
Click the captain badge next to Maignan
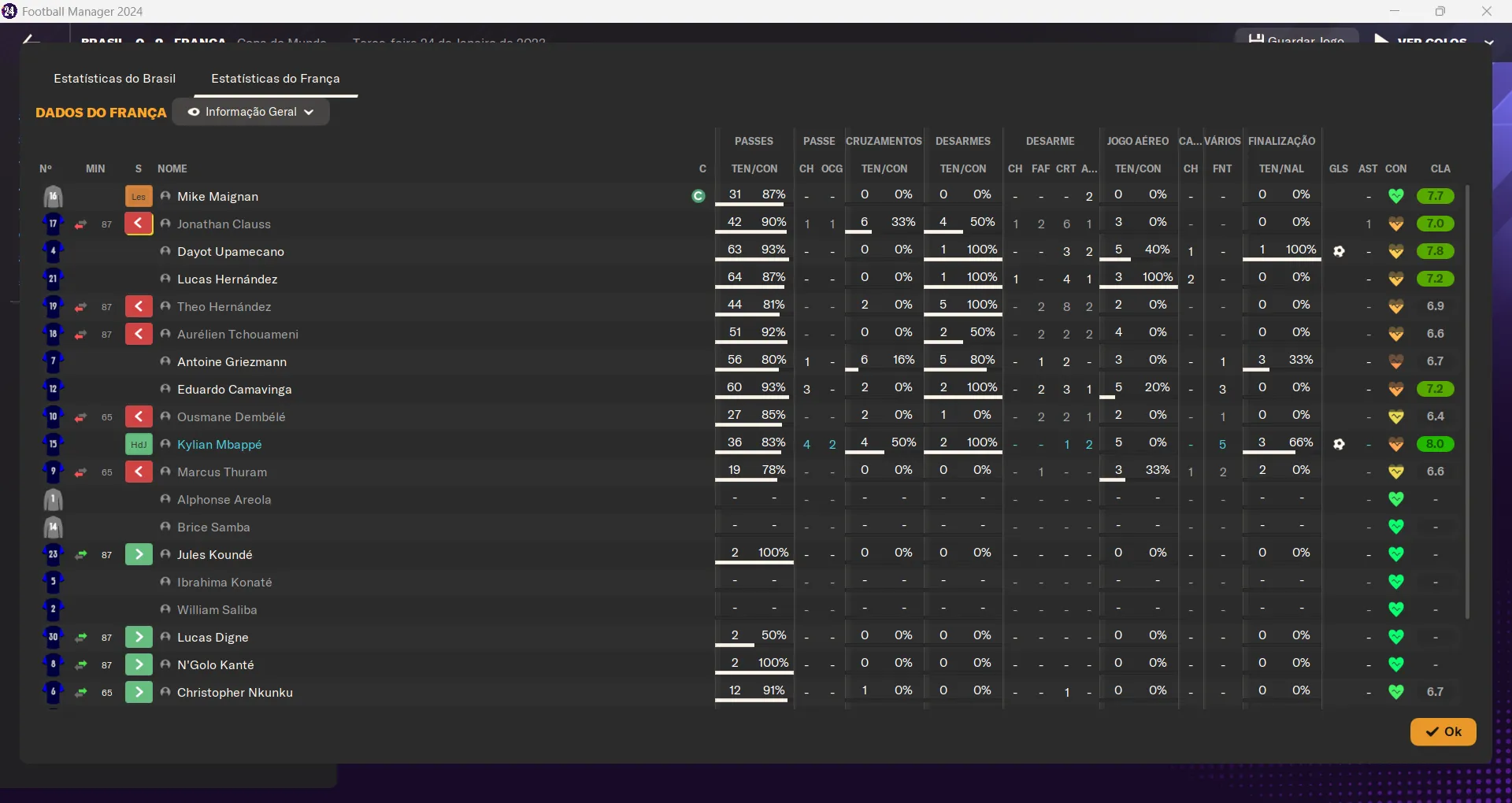click(699, 197)
